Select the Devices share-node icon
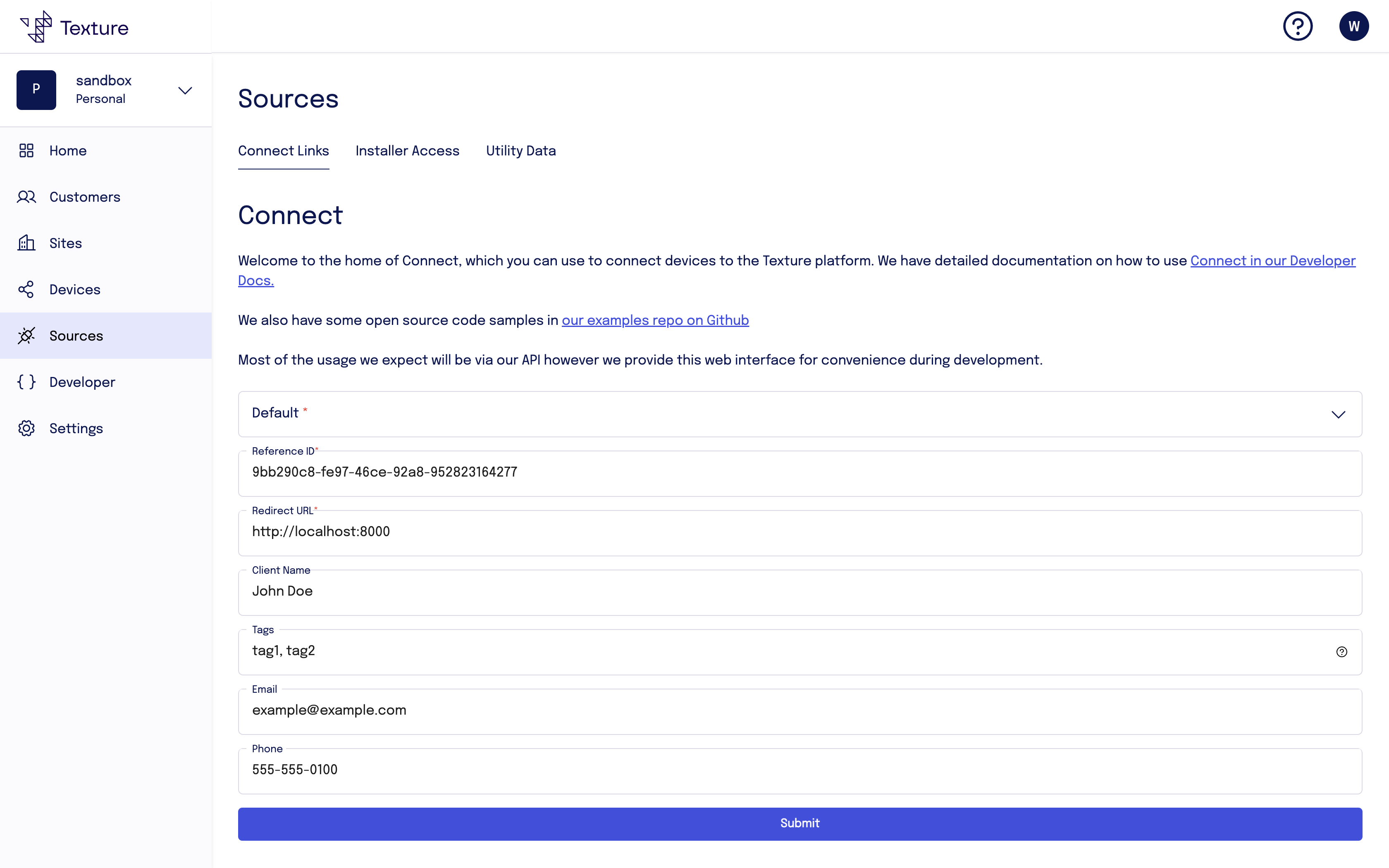Viewport: 1389px width, 868px height. pos(26,289)
